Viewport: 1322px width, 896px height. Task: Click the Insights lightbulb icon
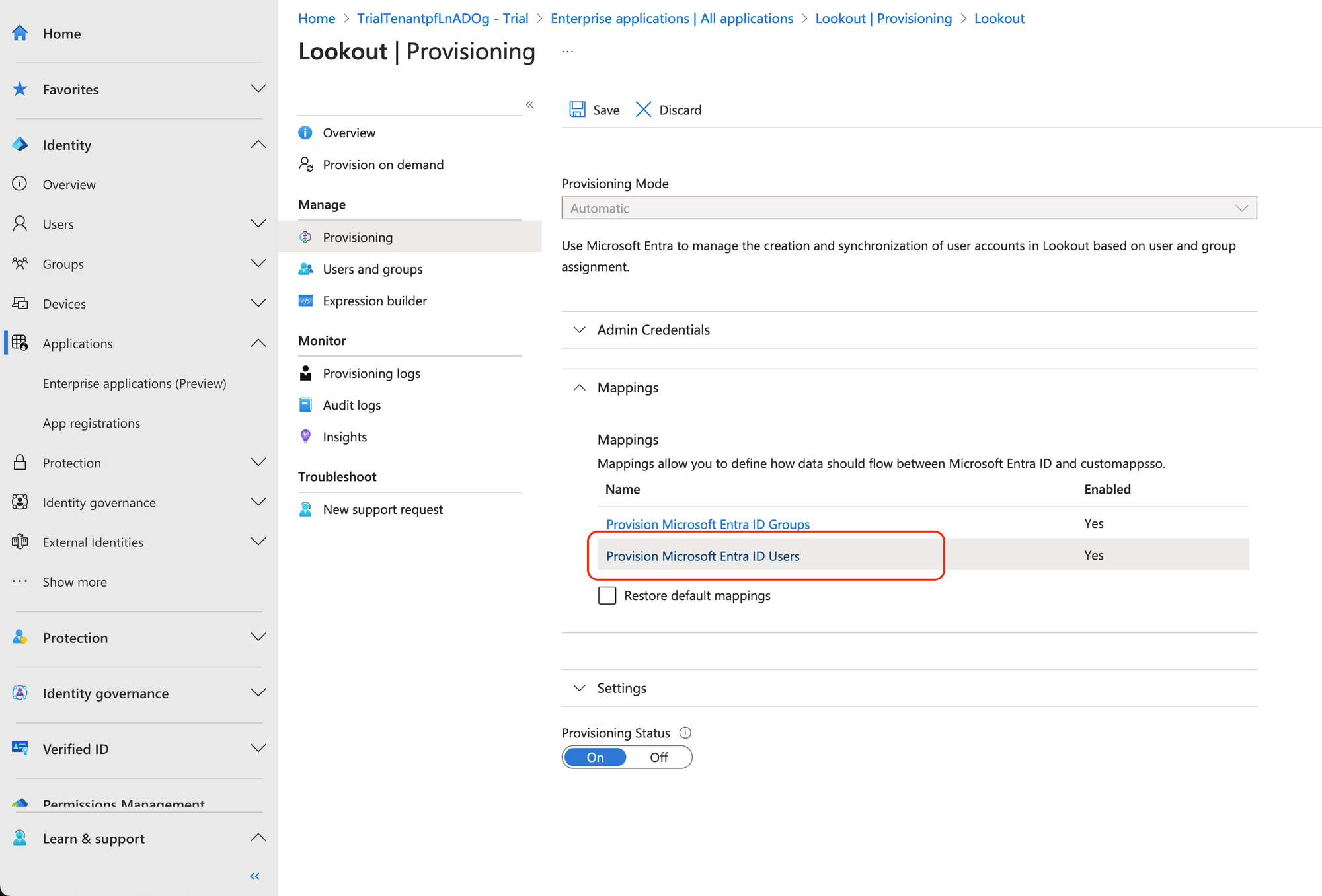point(306,437)
